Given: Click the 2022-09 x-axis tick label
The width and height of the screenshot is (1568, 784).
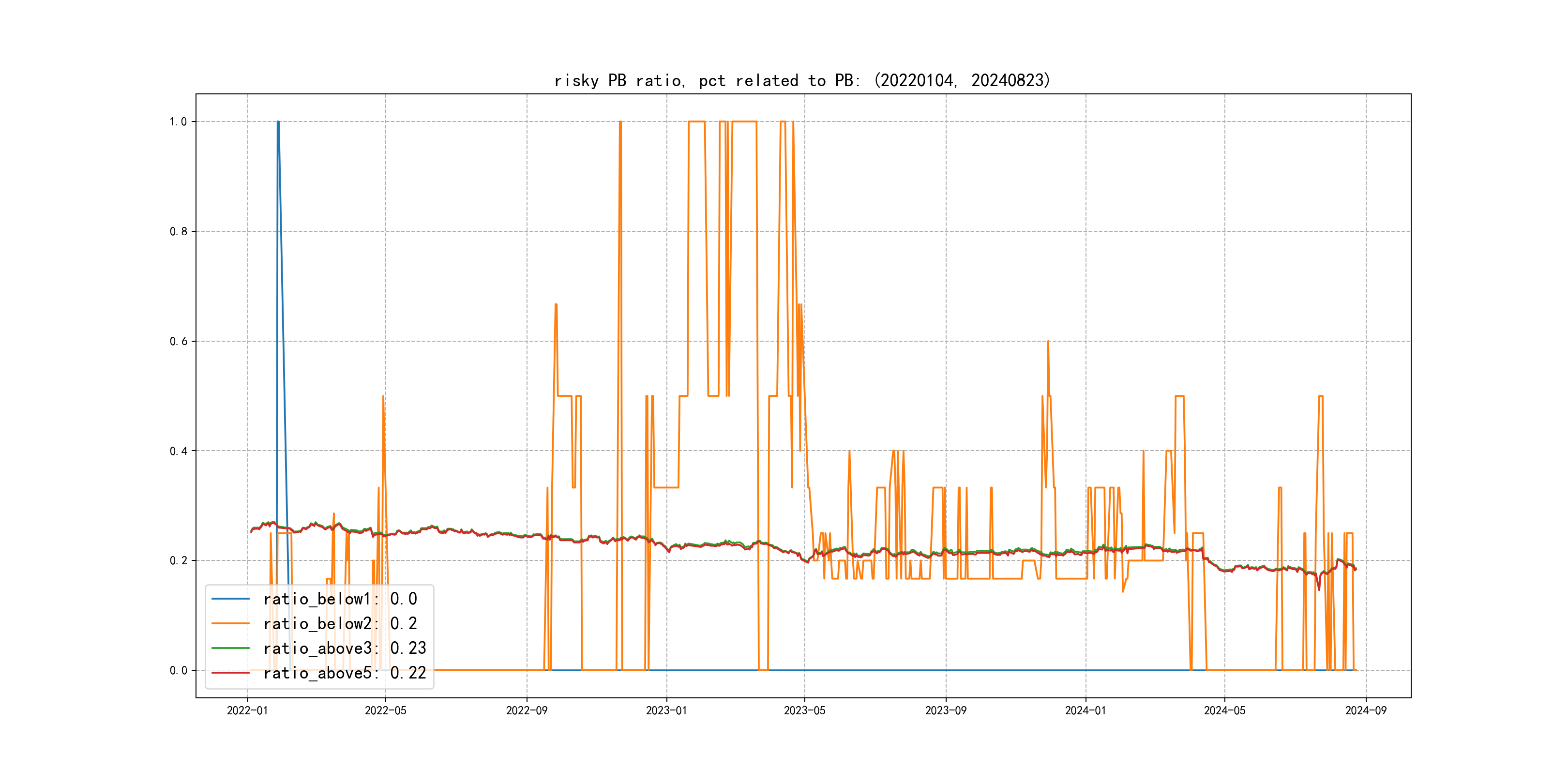Looking at the screenshot, I should [527, 711].
